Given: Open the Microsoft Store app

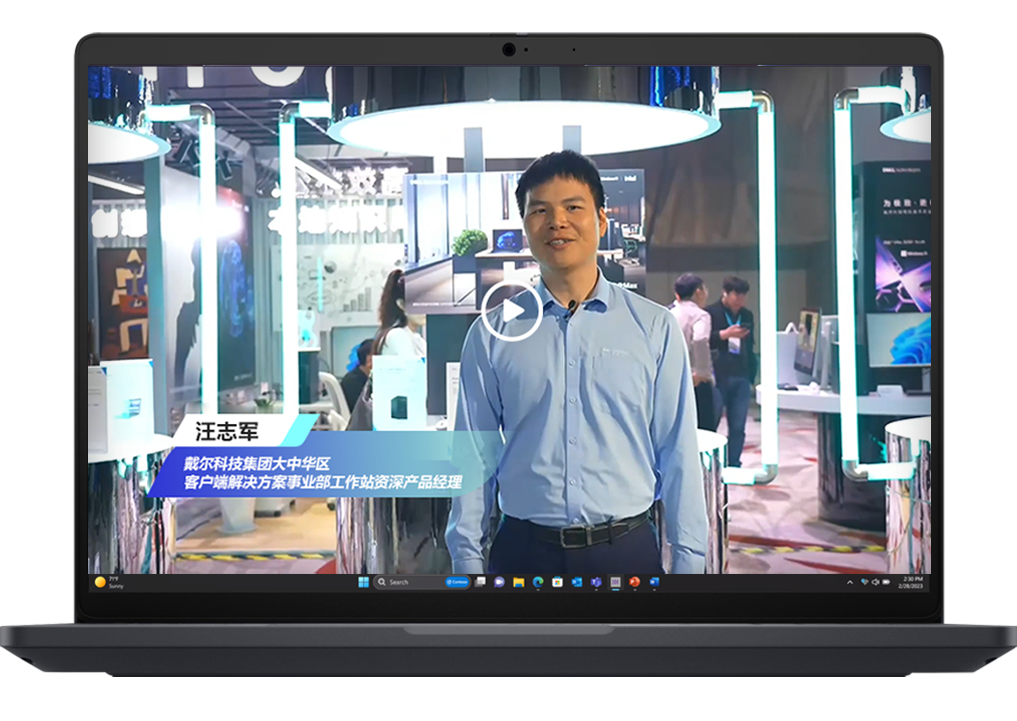Looking at the screenshot, I should coord(557,582).
